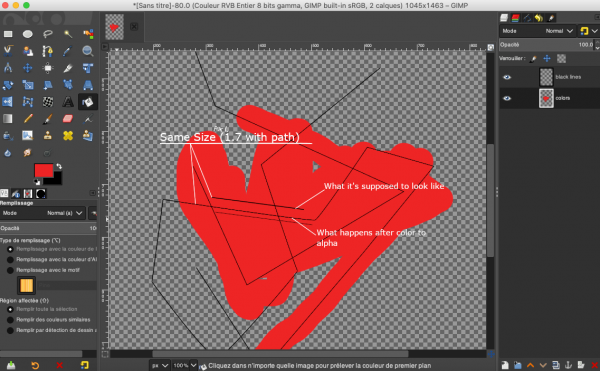Open the zoom 100% dropdown

(184, 365)
